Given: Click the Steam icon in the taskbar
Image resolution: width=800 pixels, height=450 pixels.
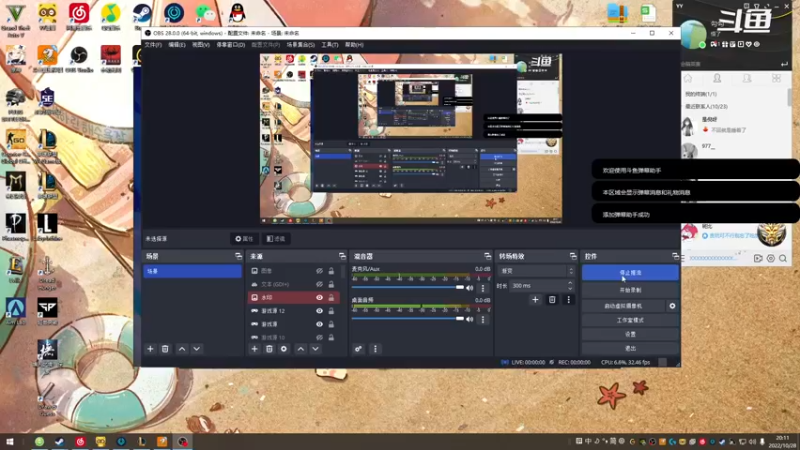Looking at the screenshot, I should click(x=60, y=442).
